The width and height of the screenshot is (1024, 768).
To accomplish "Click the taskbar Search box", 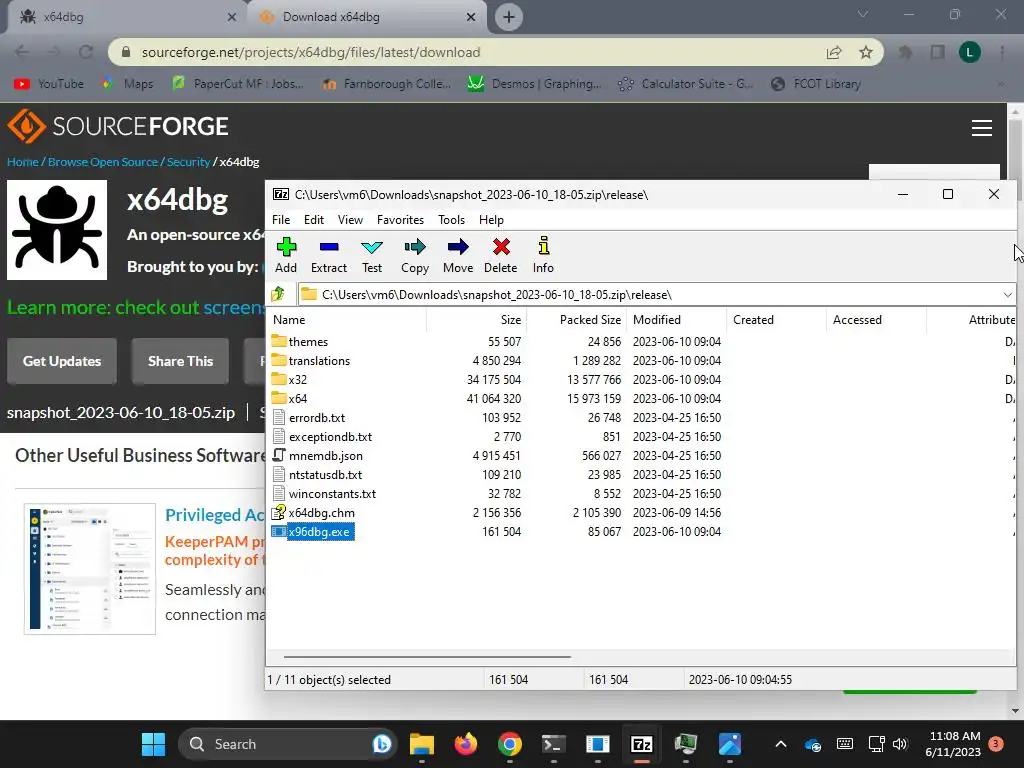I will [x=287, y=744].
